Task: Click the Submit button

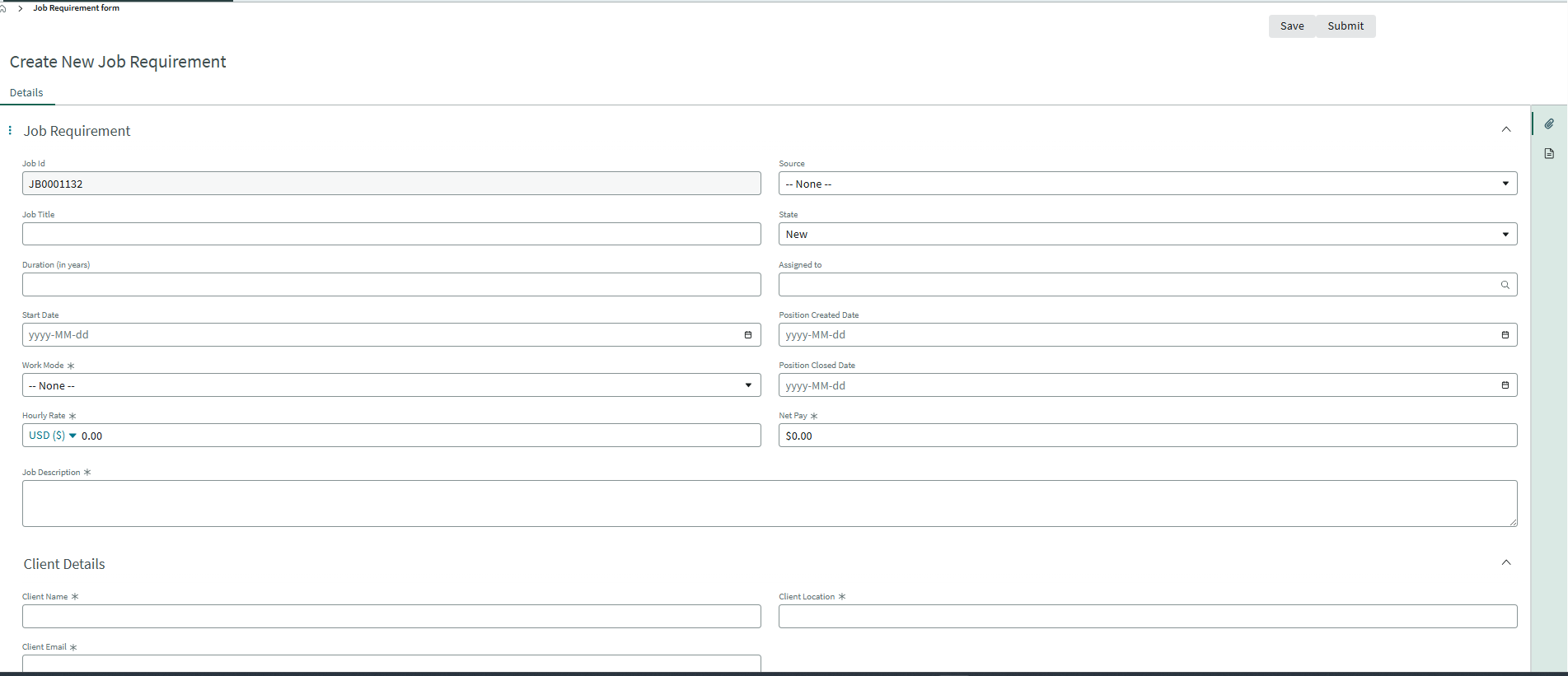Action: click(1346, 26)
